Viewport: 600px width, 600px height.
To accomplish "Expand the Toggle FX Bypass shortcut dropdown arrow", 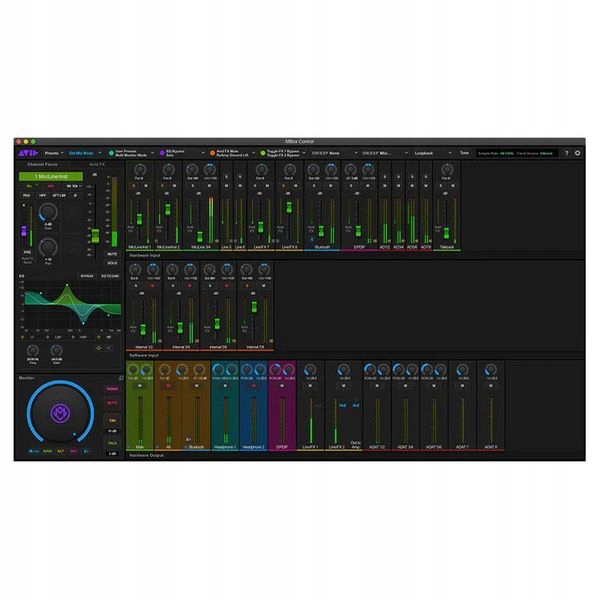I will click(x=304, y=153).
